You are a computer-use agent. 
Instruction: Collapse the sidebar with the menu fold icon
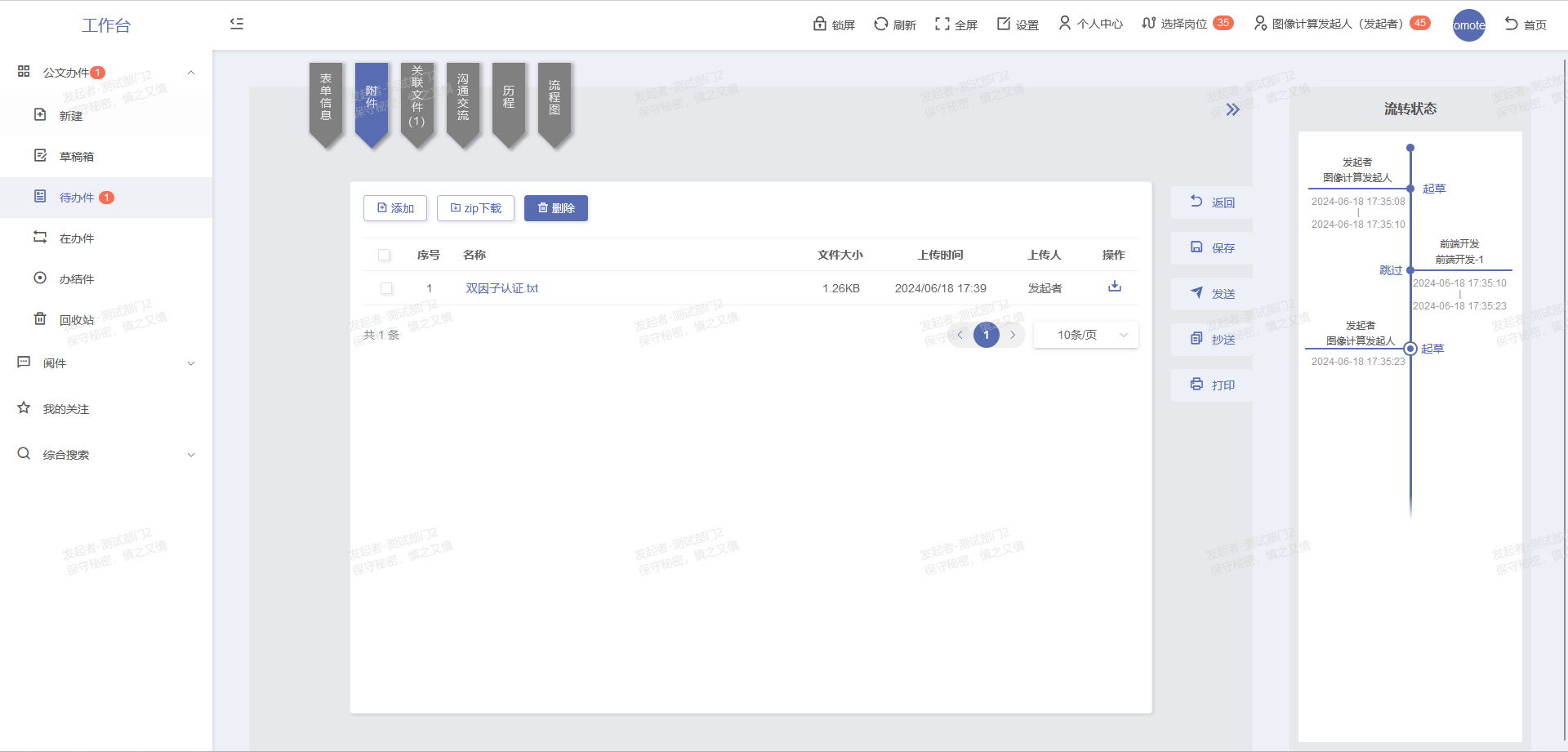pos(237,24)
